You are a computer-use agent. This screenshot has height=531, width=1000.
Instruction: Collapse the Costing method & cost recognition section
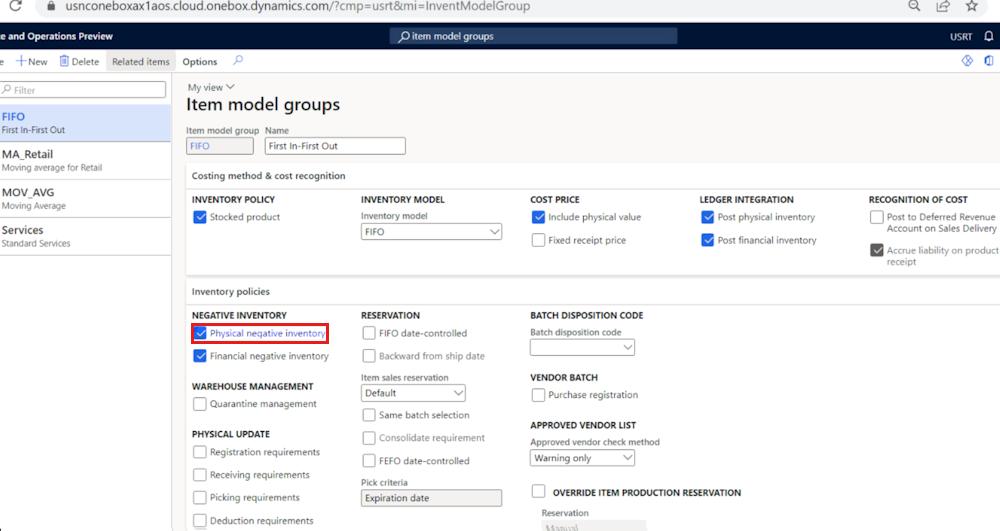click(x=268, y=176)
